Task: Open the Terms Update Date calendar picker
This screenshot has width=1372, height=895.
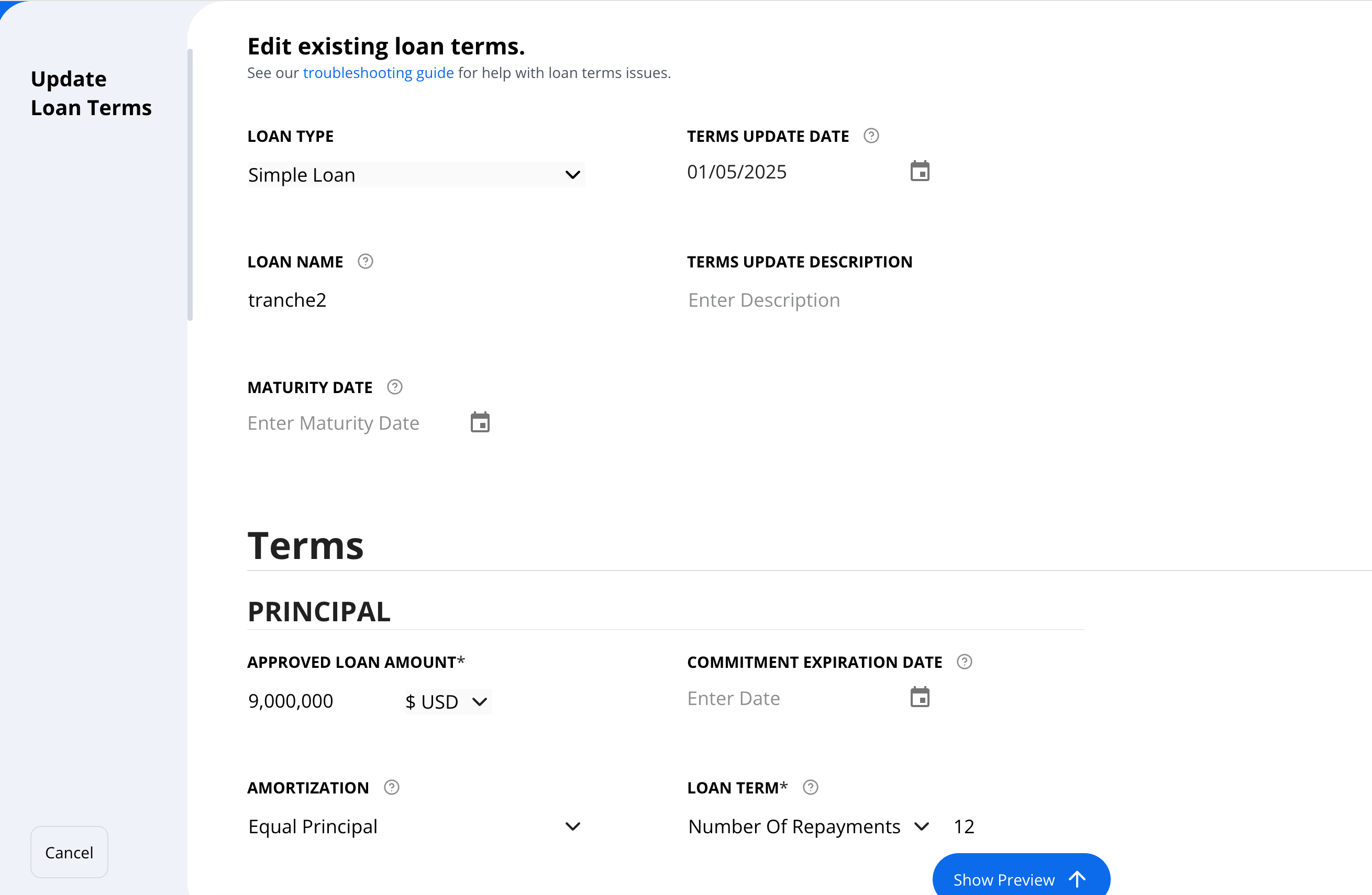Action: coord(920,171)
